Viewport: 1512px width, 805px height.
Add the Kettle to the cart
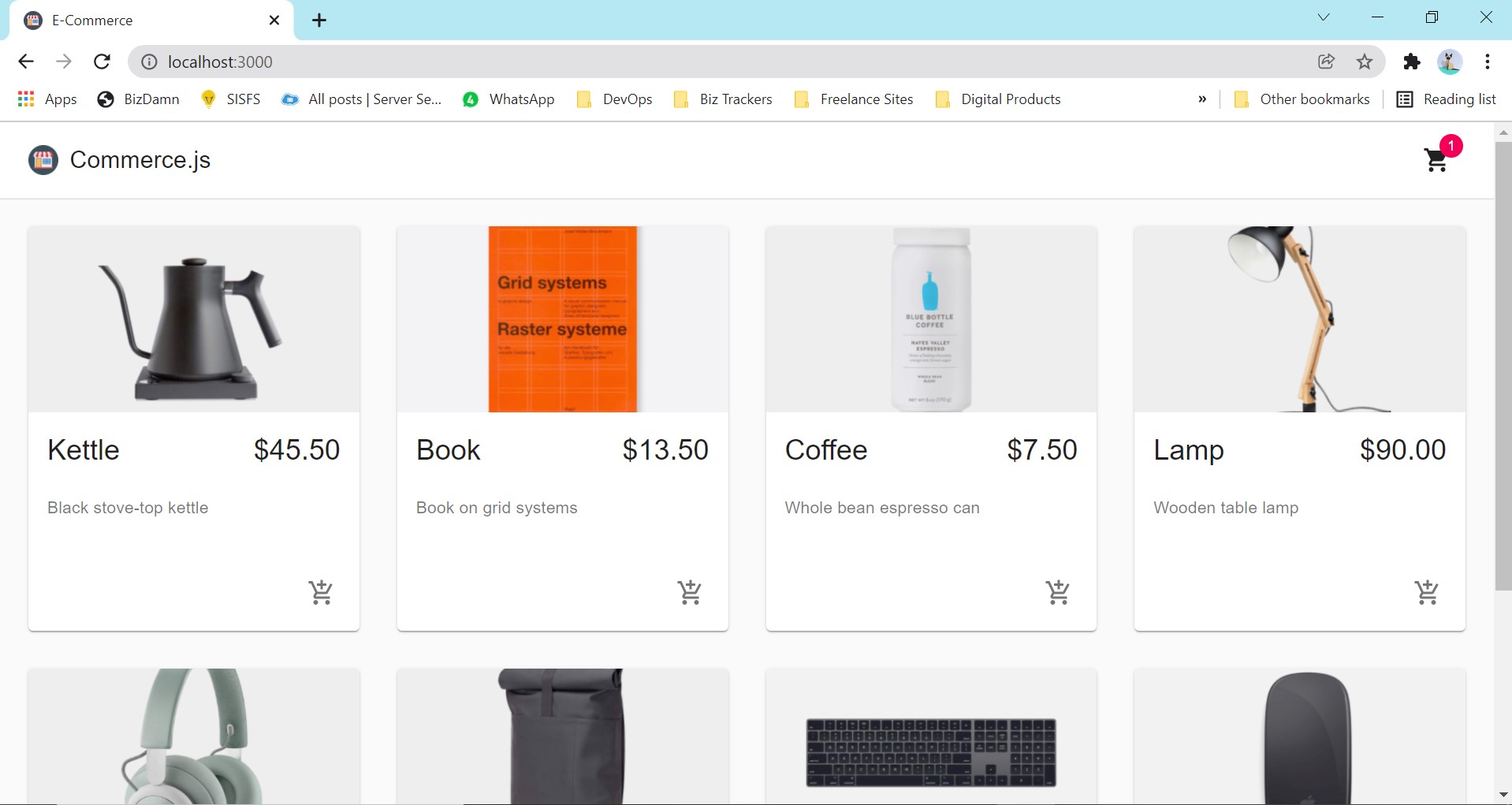(321, 593)
